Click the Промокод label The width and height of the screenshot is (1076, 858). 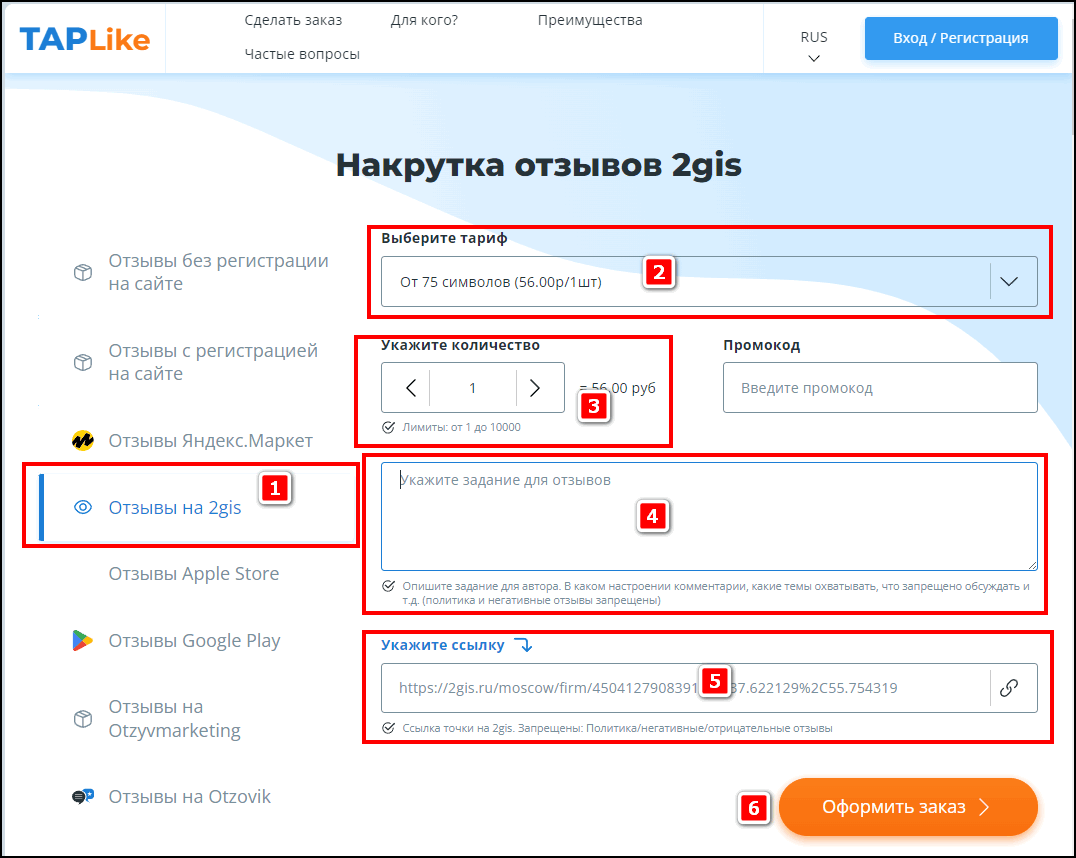tap(762, 345)
